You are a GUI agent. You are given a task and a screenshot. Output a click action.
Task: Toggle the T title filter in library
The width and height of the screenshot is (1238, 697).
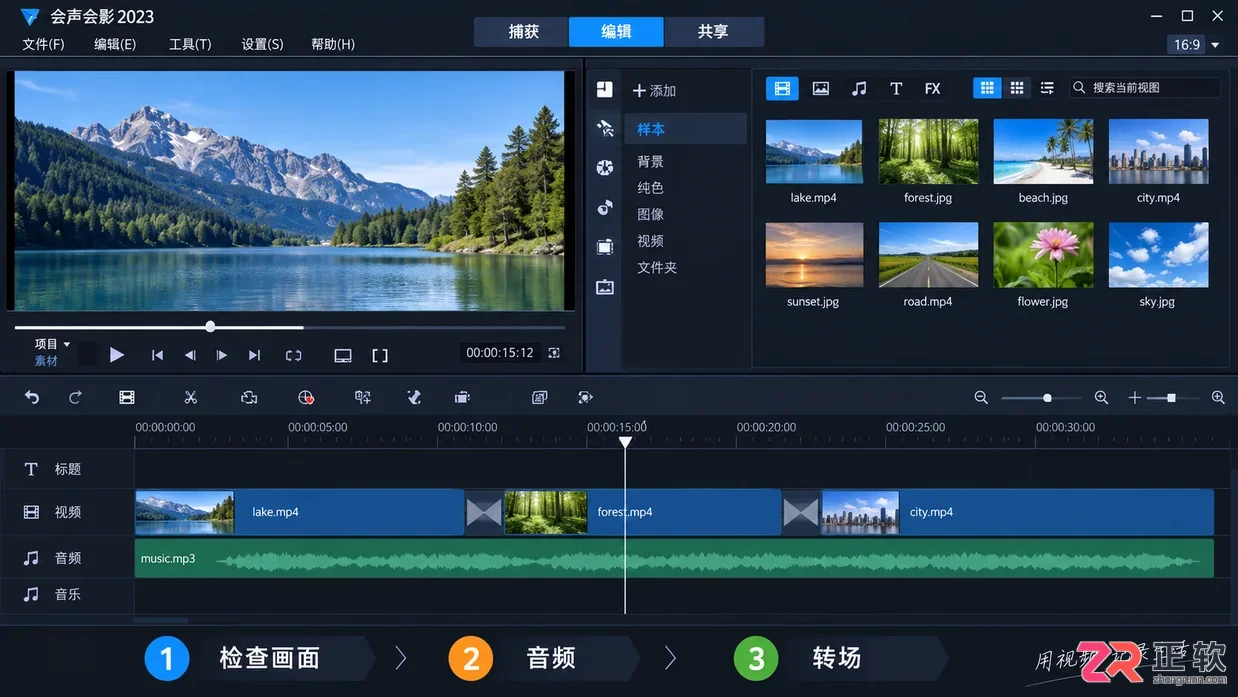[896, 88]
